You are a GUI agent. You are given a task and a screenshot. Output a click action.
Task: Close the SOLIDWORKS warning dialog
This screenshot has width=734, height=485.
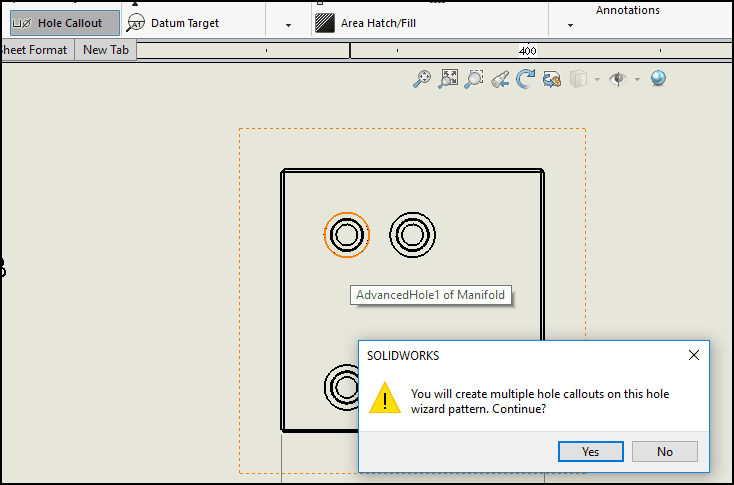[x=694, y=355]
